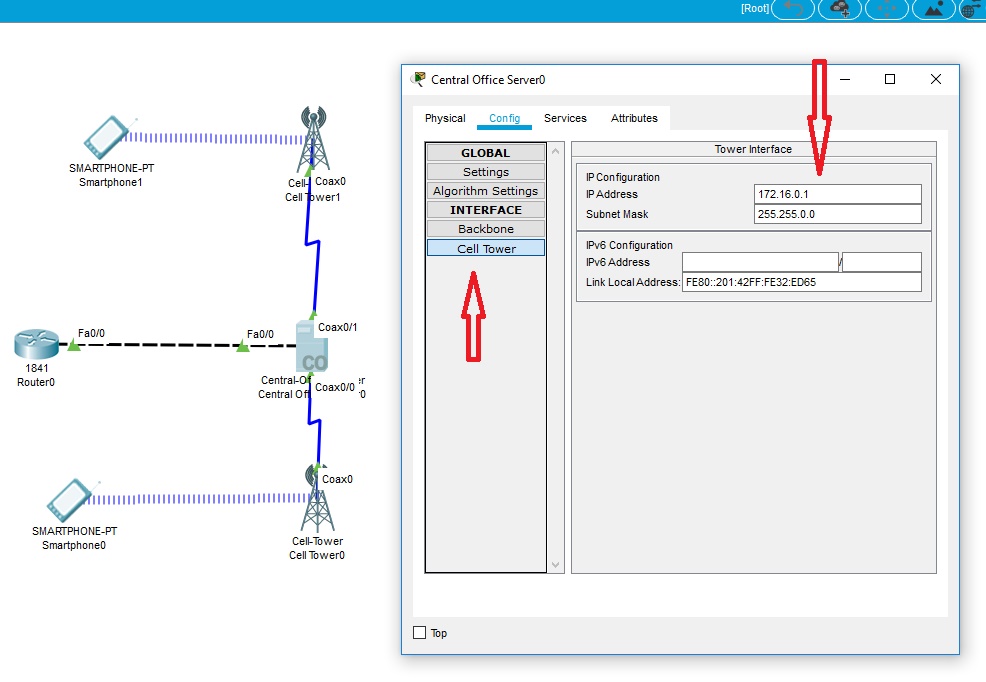This screenshot has width=986, height=682.
Task: Open the Services tab
Action: click(565, 118)
